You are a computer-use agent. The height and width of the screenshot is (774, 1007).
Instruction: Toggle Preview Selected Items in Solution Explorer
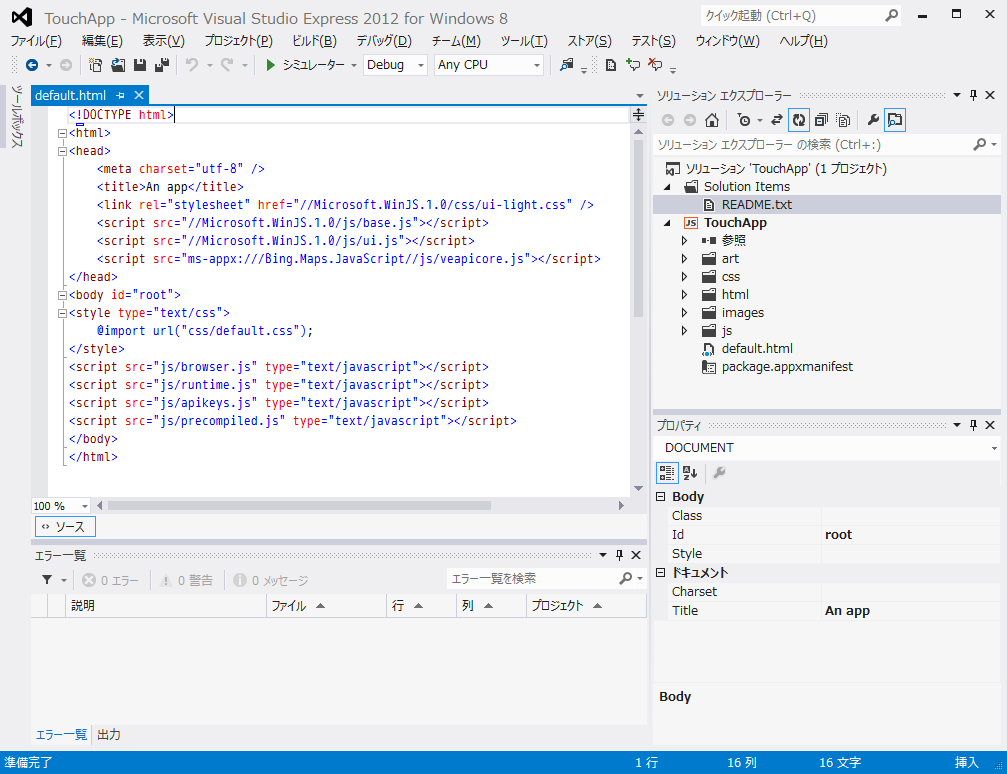point(895,120)
